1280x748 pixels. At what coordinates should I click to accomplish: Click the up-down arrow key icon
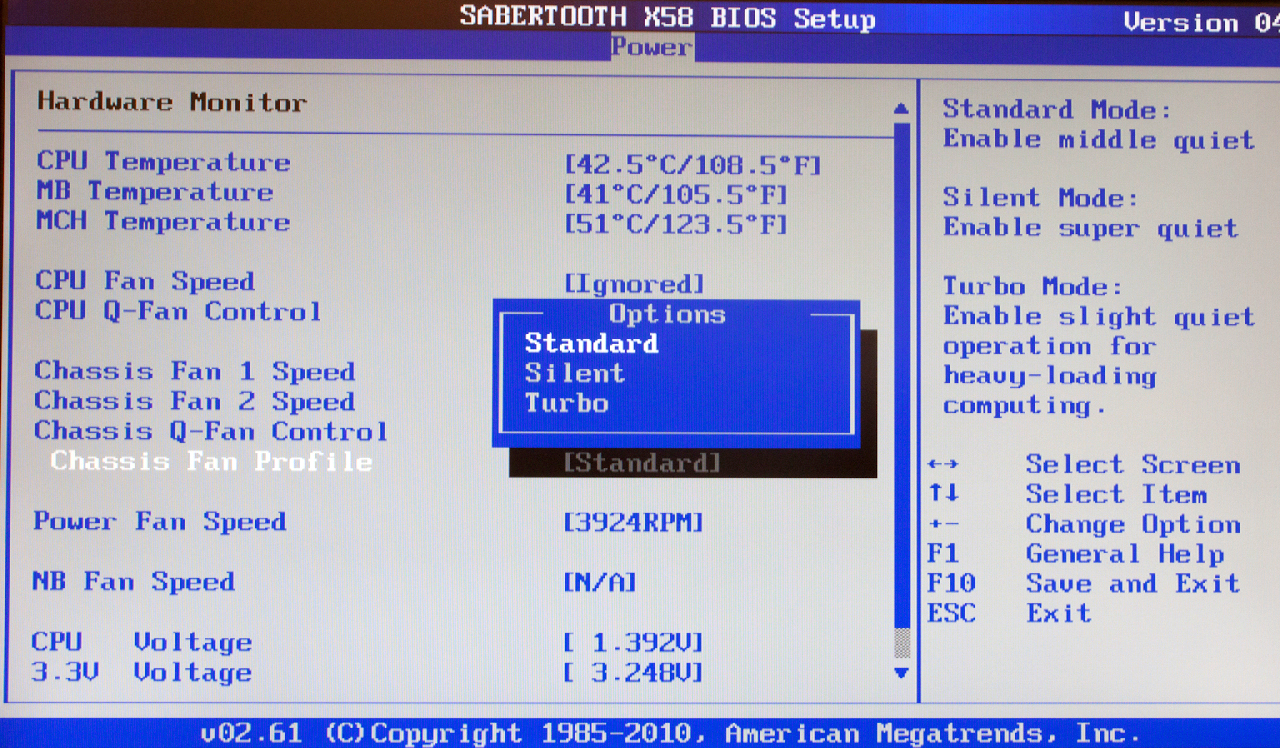click(943, 493)
